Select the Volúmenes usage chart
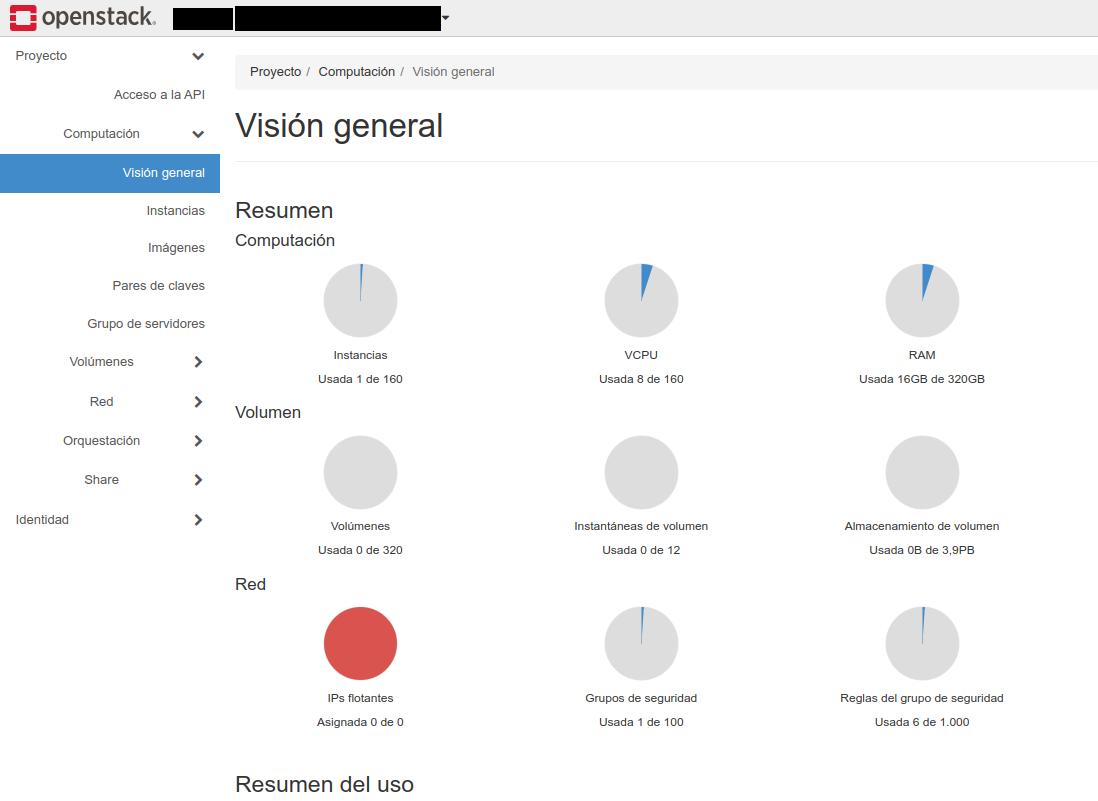Screen dimensions: 1098x801 [360, 471]
